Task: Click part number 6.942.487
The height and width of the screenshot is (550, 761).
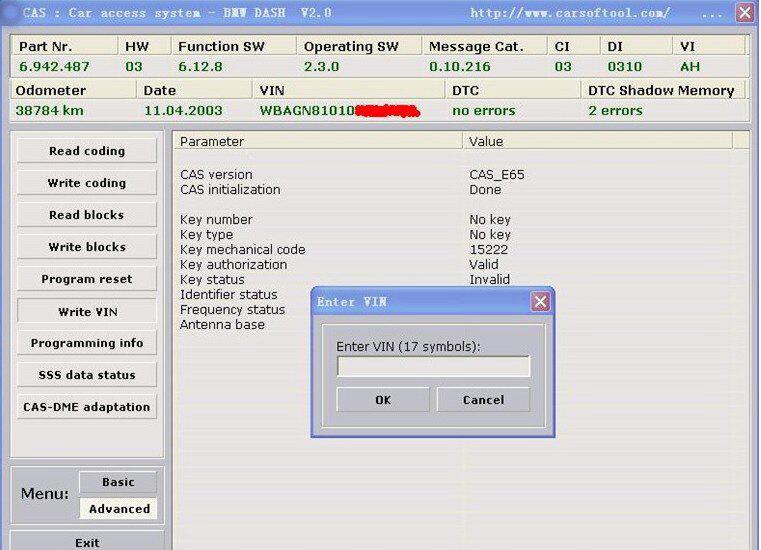Action: pos(54,67)
